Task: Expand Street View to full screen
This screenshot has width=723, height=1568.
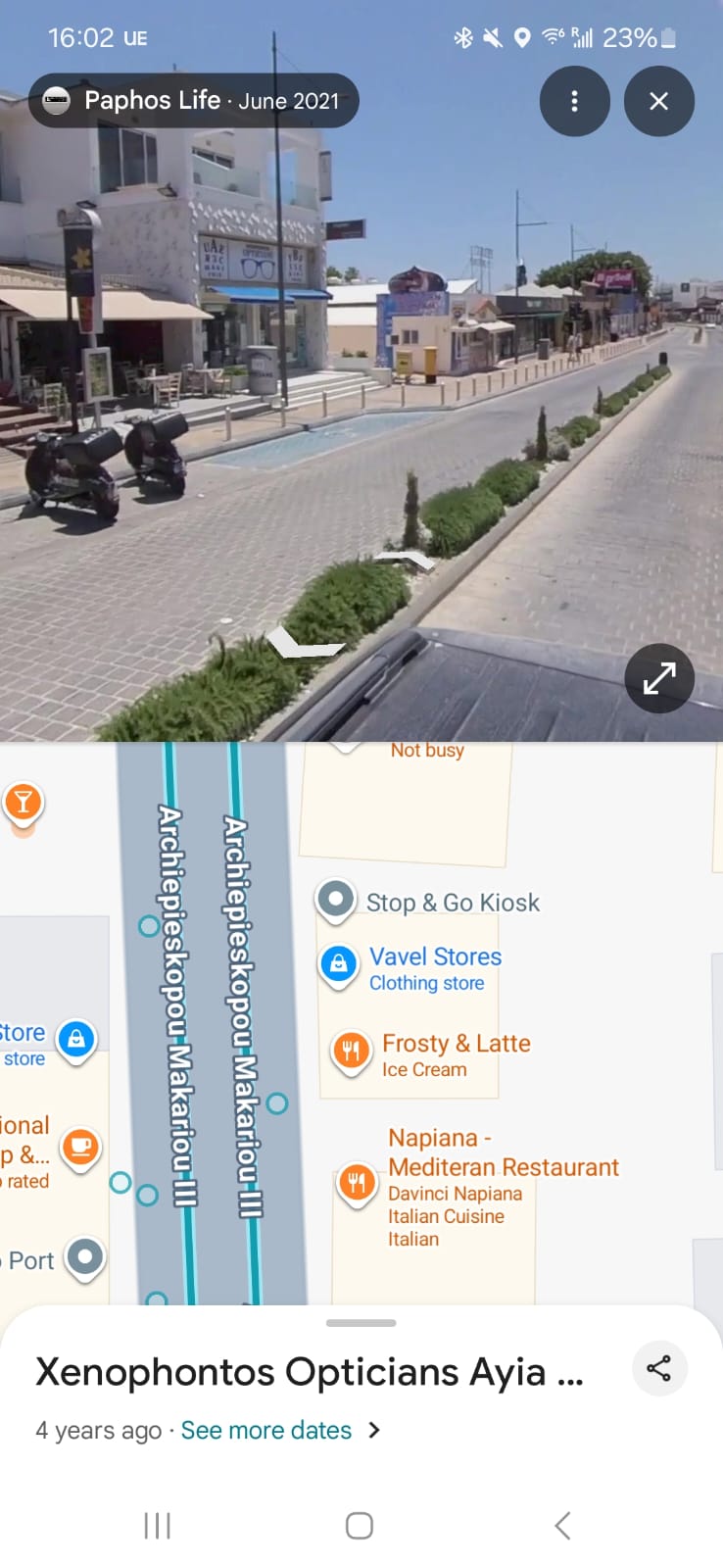Action: coord(659,678)
